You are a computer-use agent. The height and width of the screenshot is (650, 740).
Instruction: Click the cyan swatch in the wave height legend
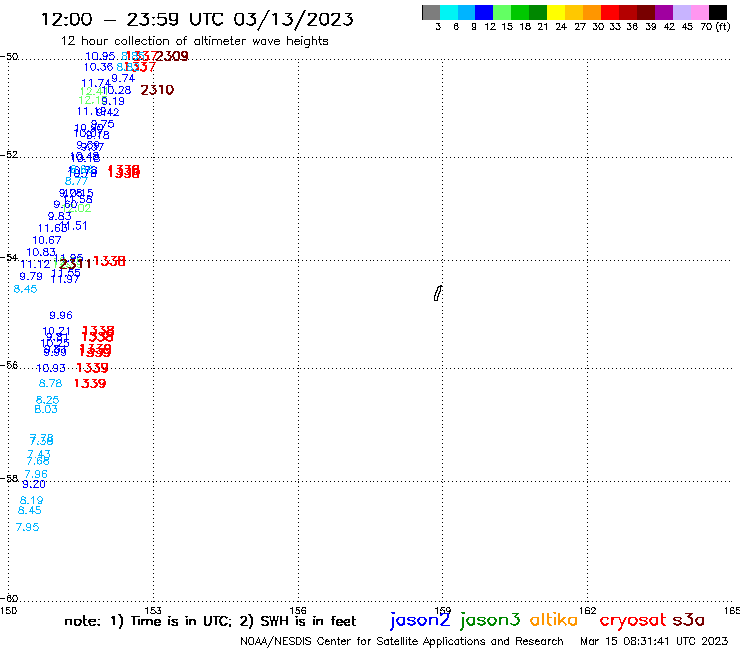[449, 12]
